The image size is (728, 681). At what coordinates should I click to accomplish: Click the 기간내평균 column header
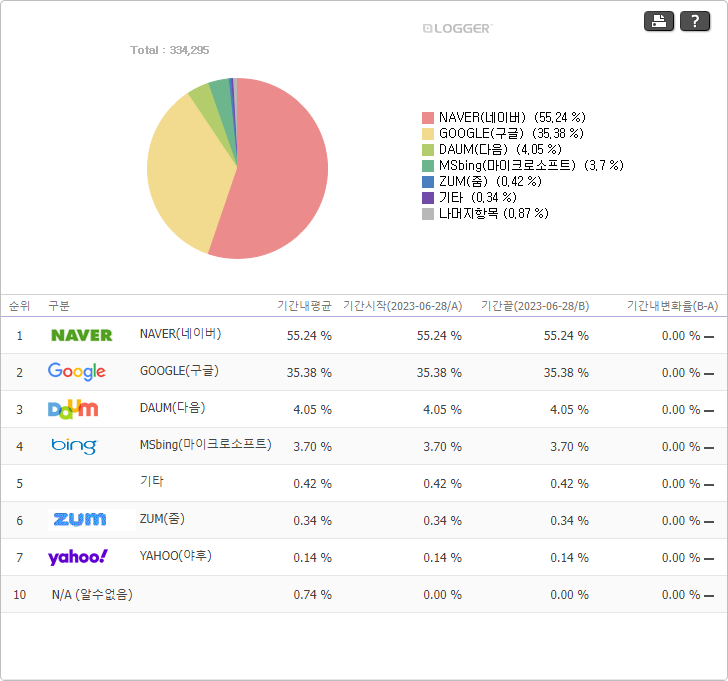(305, 306)
